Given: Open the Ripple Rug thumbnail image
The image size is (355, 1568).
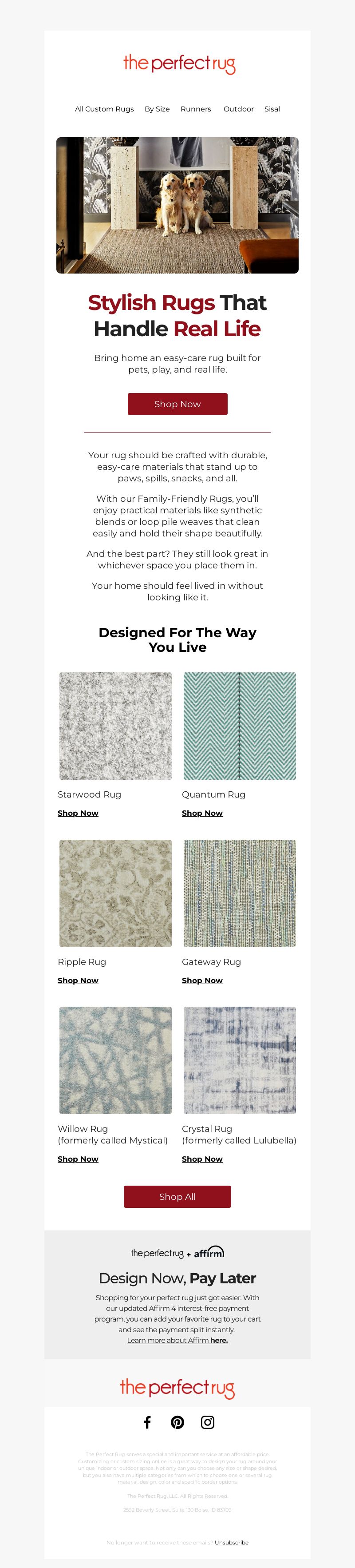Looking at the screenshot, I should (x=115, y=893).
